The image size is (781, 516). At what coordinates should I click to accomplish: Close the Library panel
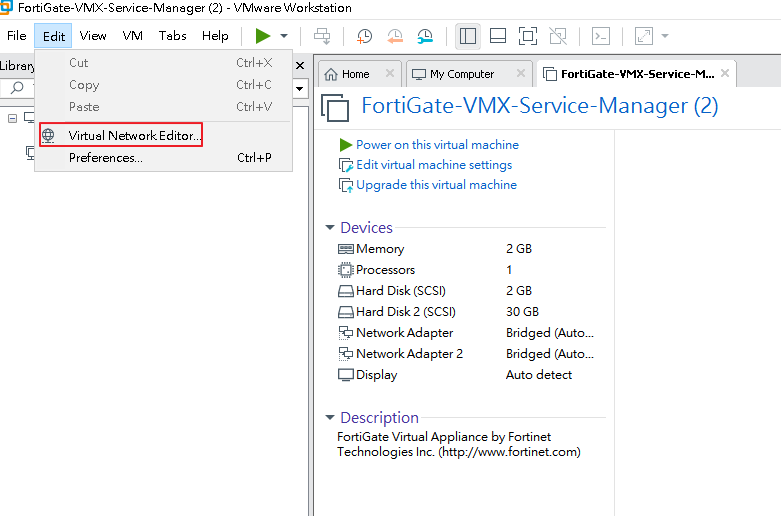point(300,66)
